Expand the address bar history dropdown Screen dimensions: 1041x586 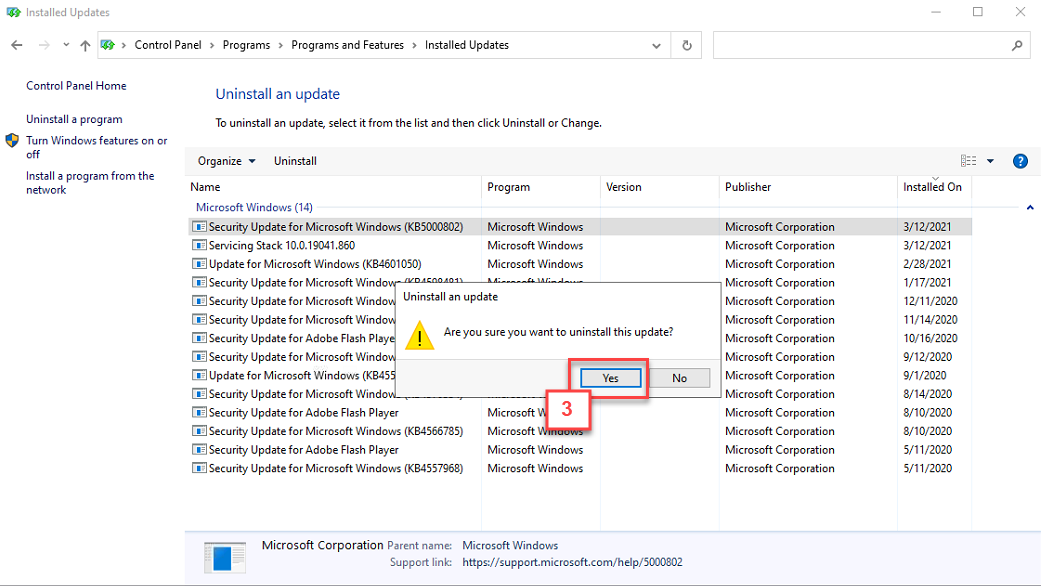click(656, 45)
